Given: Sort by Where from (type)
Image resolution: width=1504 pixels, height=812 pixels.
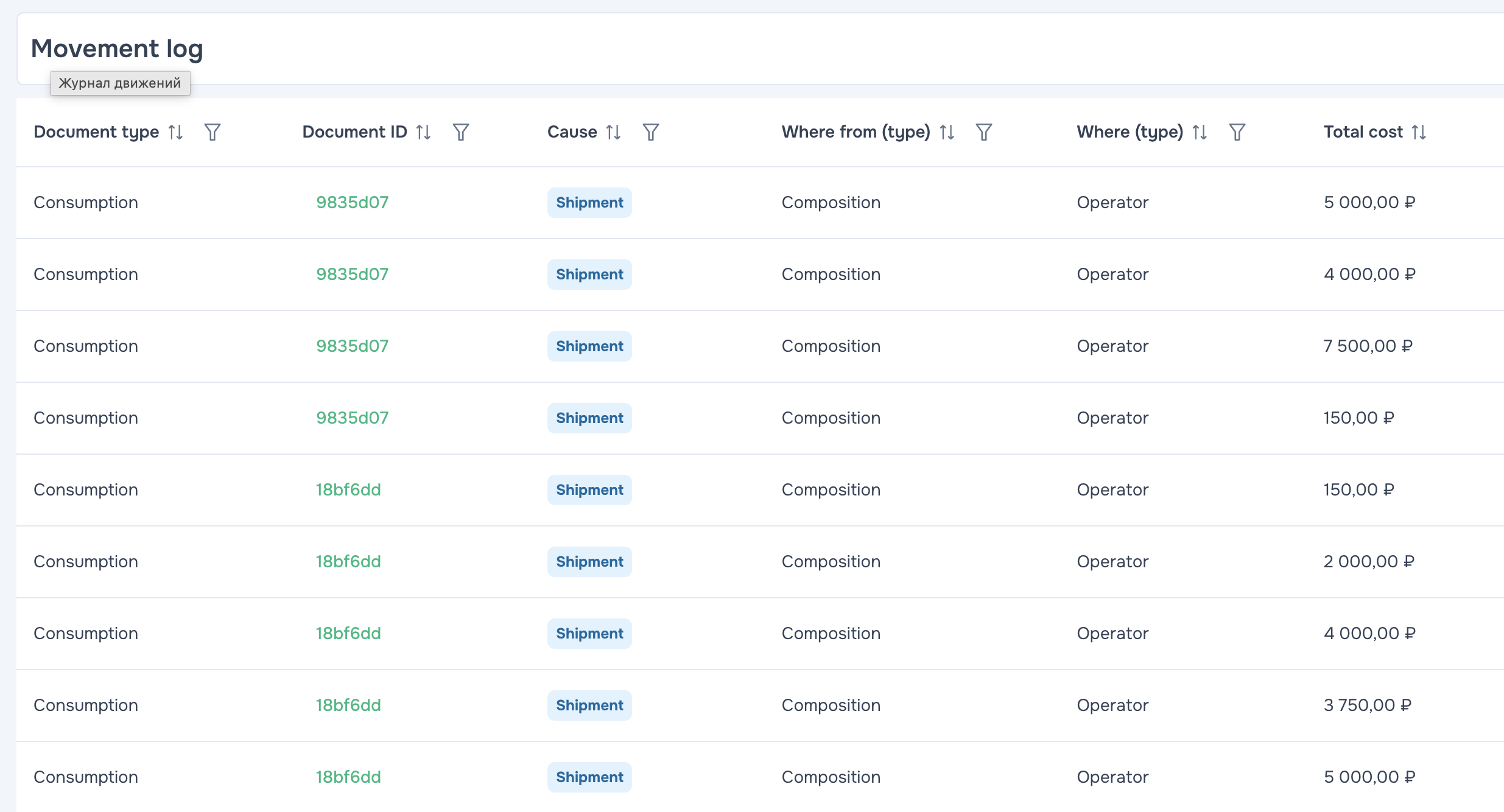Looking at the screenshot, I should click(947, 132).
